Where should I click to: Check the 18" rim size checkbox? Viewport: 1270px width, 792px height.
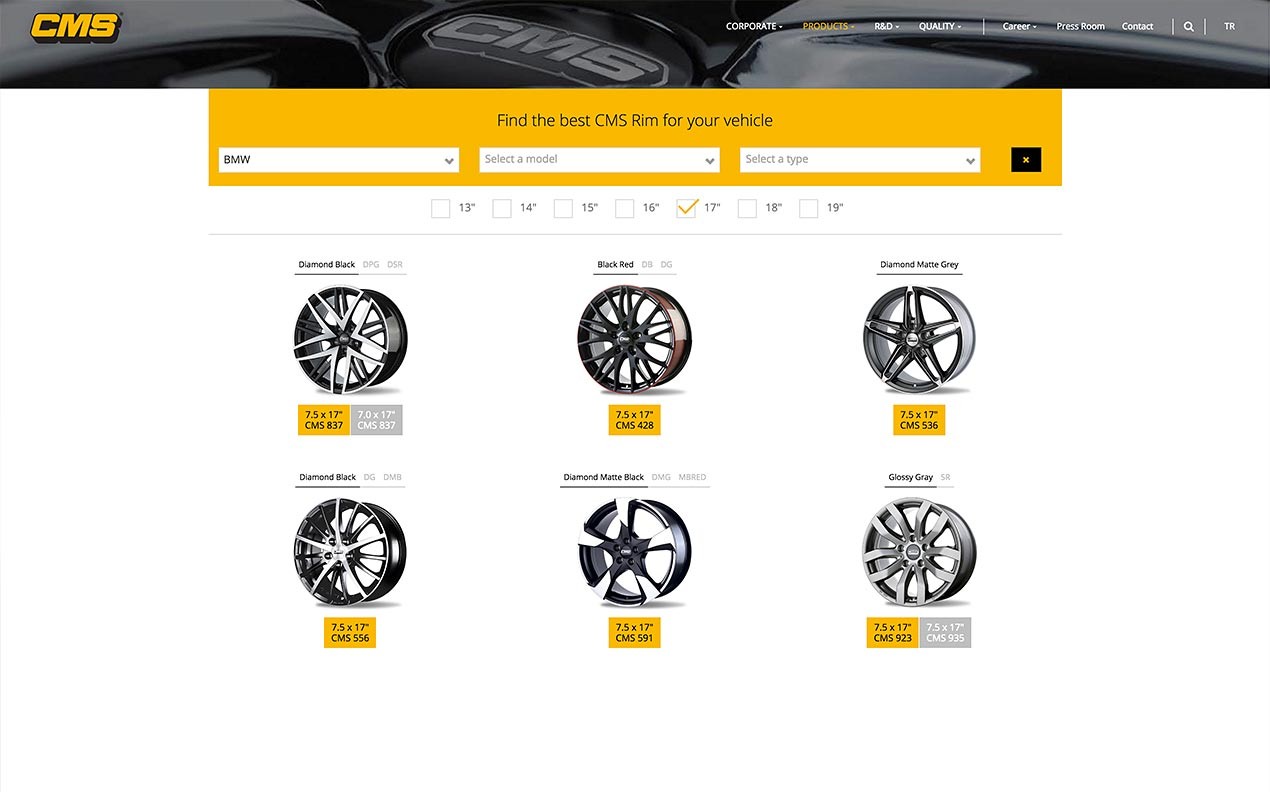coord(747,208)
